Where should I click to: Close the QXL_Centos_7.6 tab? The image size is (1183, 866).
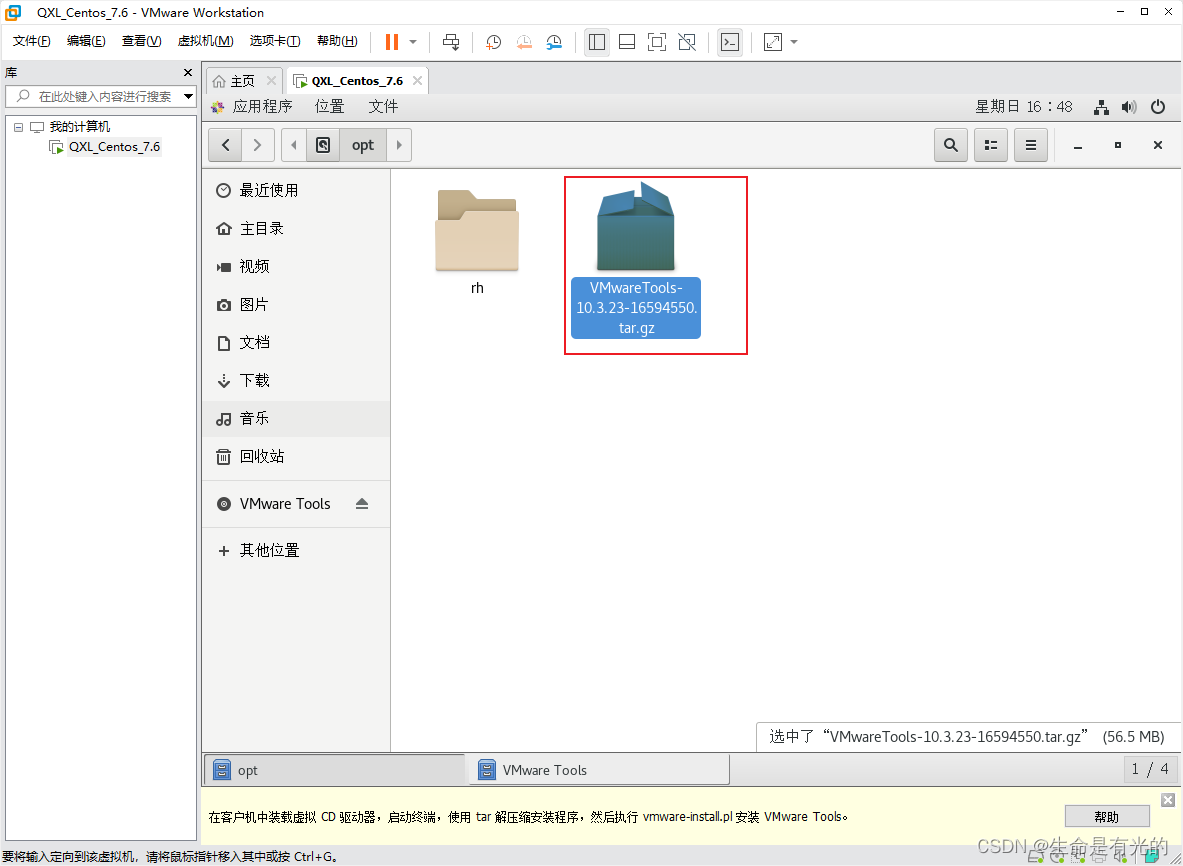click(x=417, y=81)
